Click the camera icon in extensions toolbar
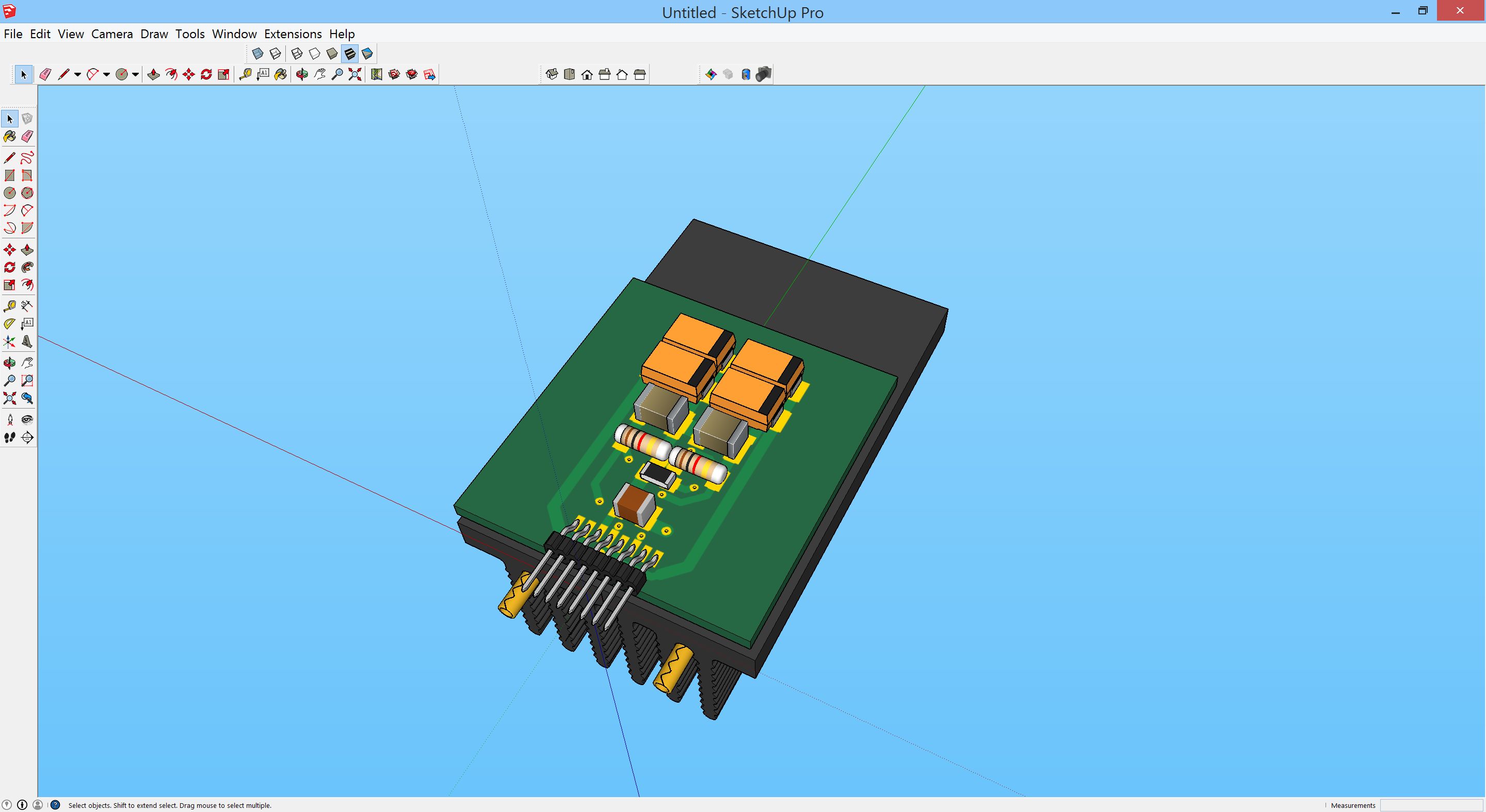The image size is (1486, 812). (x=764, y=74)
